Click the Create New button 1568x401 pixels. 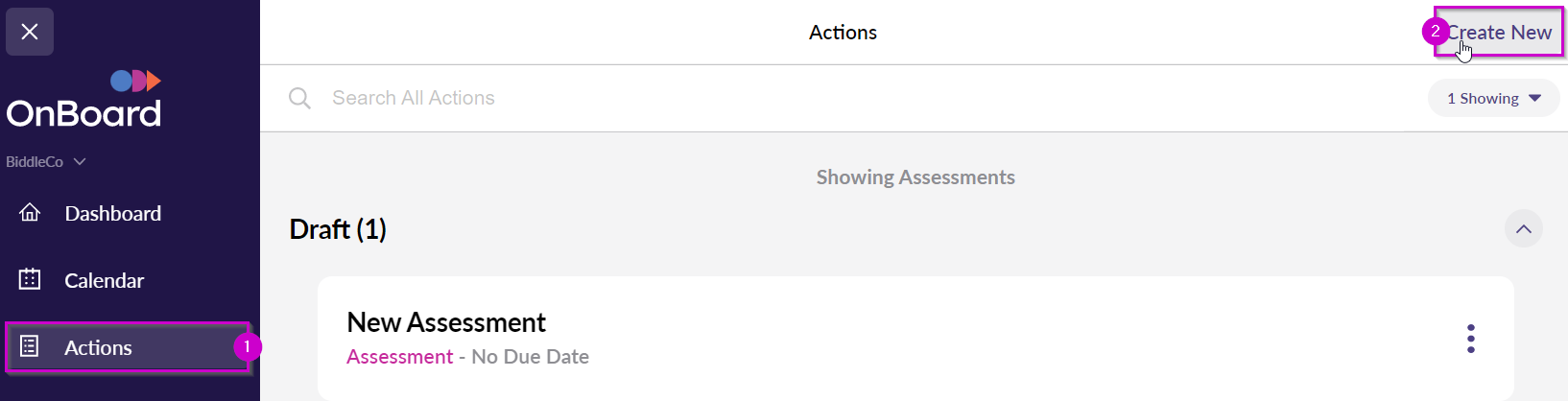(x=1499, y=33)
